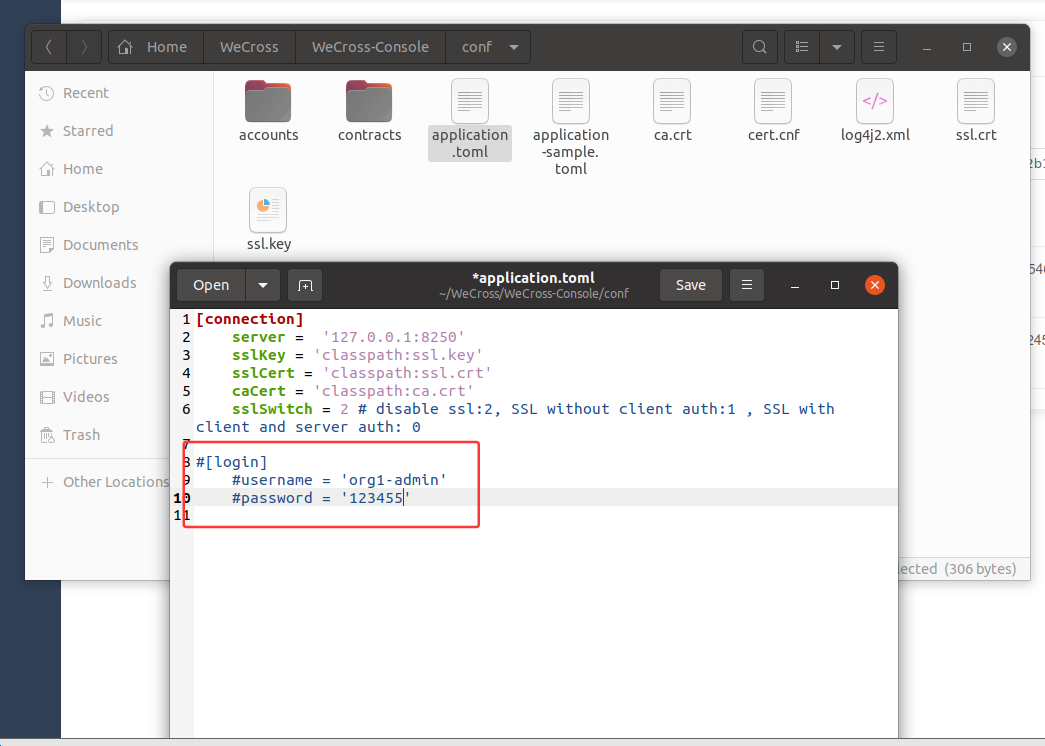Maximize the text editor window
Viewport: 1045px width, 746px height.
[835, 285]
